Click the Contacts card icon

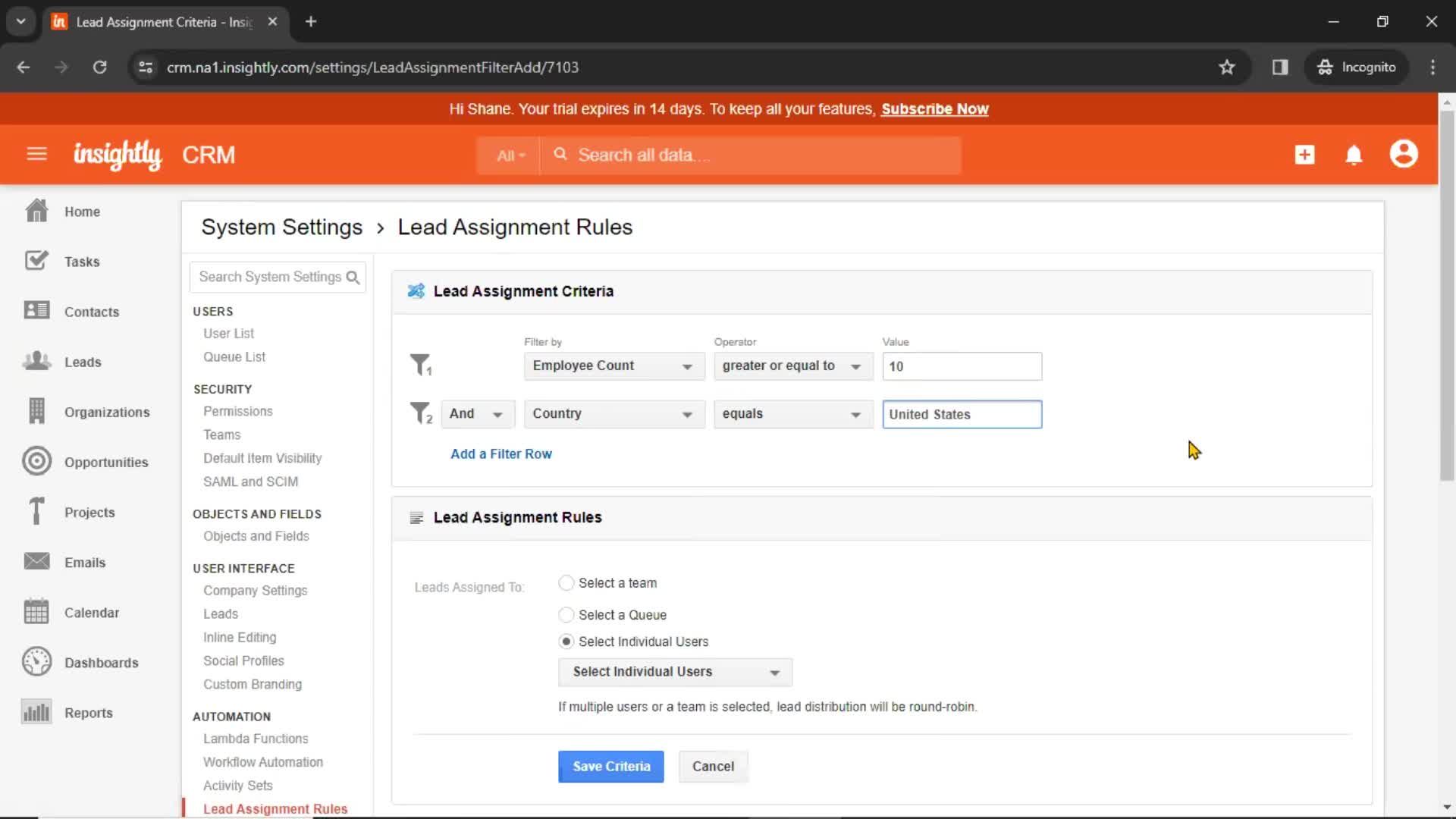[36, 311]
